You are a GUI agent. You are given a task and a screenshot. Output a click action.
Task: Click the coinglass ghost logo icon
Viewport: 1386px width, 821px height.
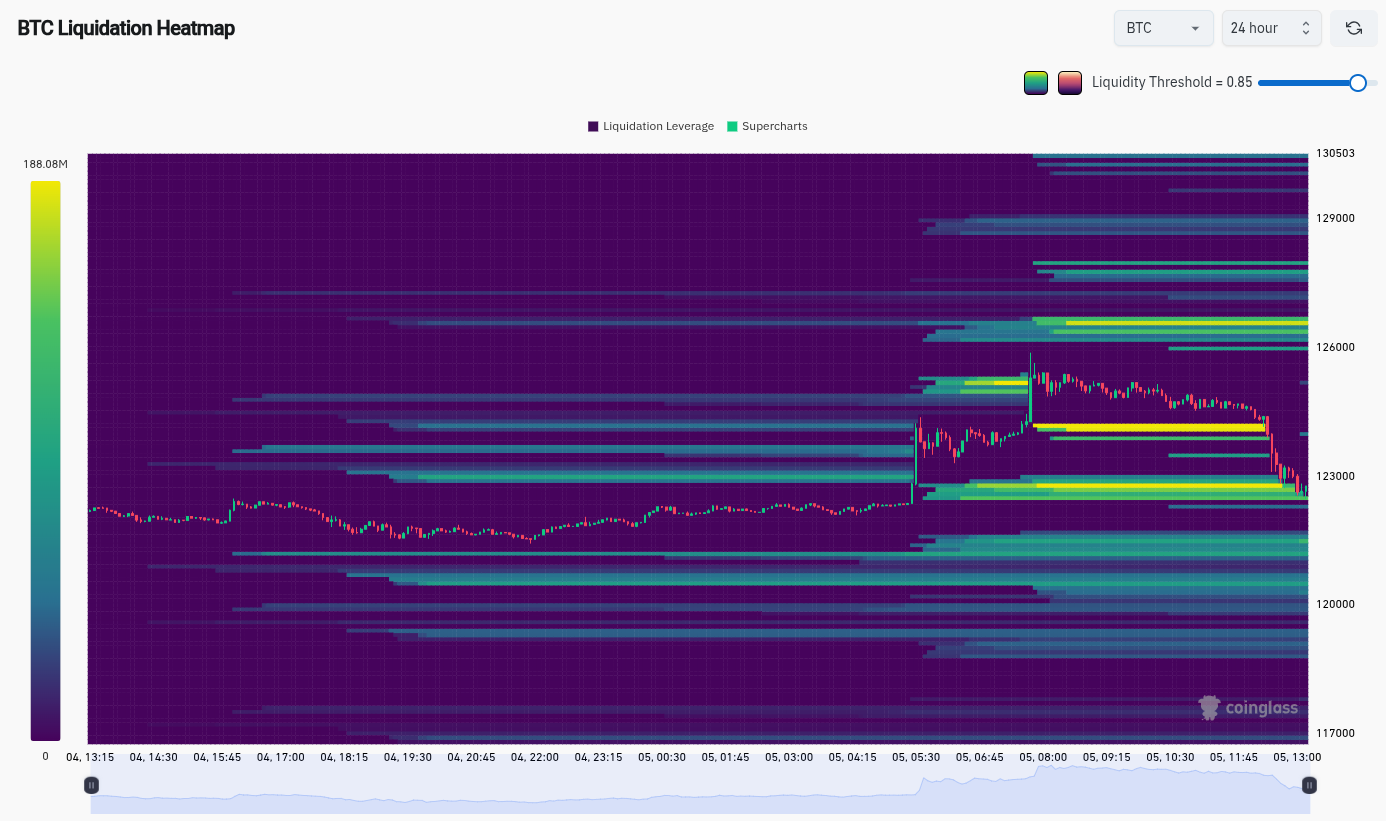pos(1210,707)
